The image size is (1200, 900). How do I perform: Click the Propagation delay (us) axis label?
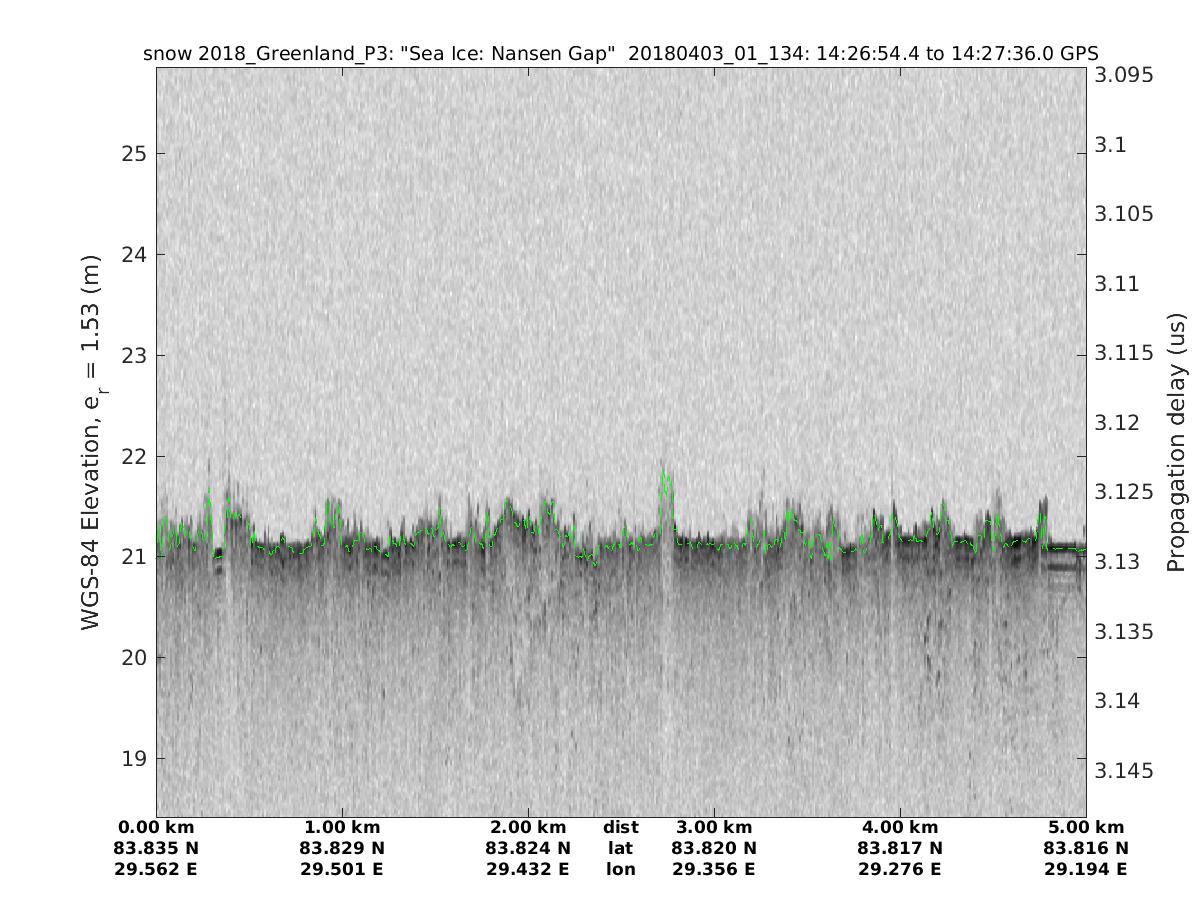(1177, 442)
